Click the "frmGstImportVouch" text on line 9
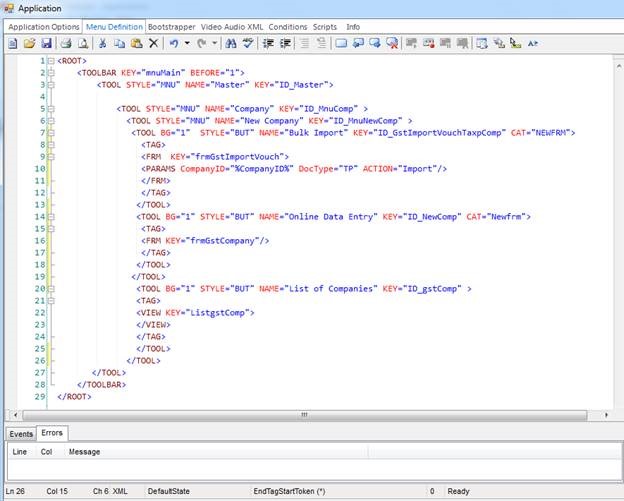 click(237, 157)
